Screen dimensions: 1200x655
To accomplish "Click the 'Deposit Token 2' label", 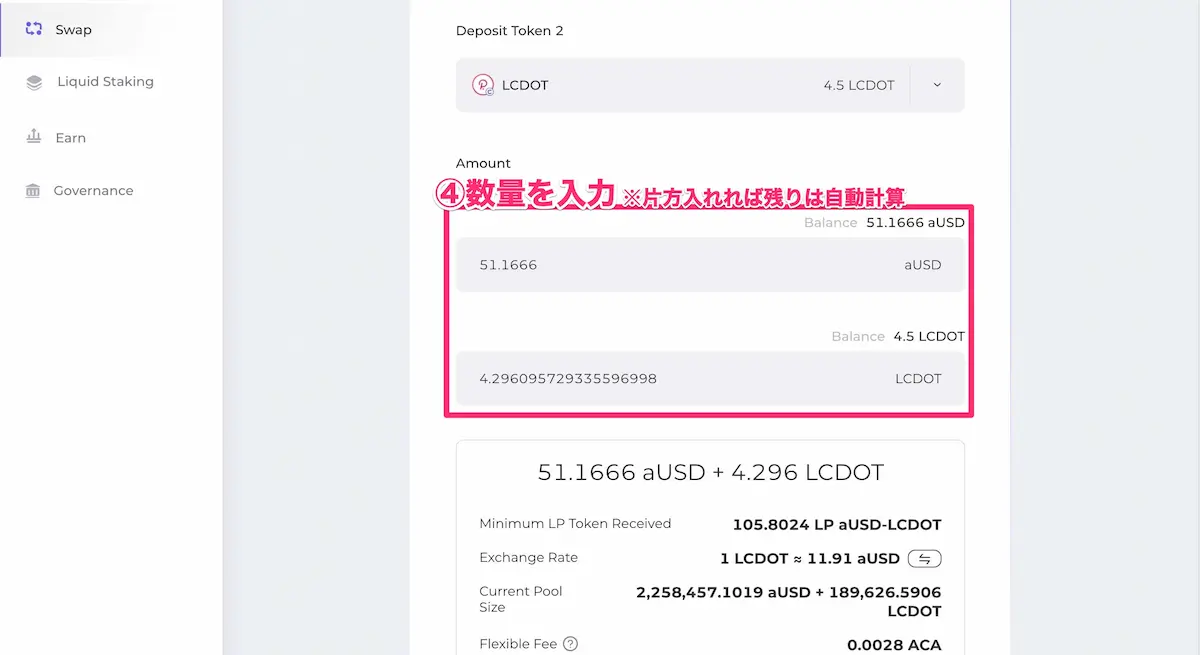I will 510,31.
